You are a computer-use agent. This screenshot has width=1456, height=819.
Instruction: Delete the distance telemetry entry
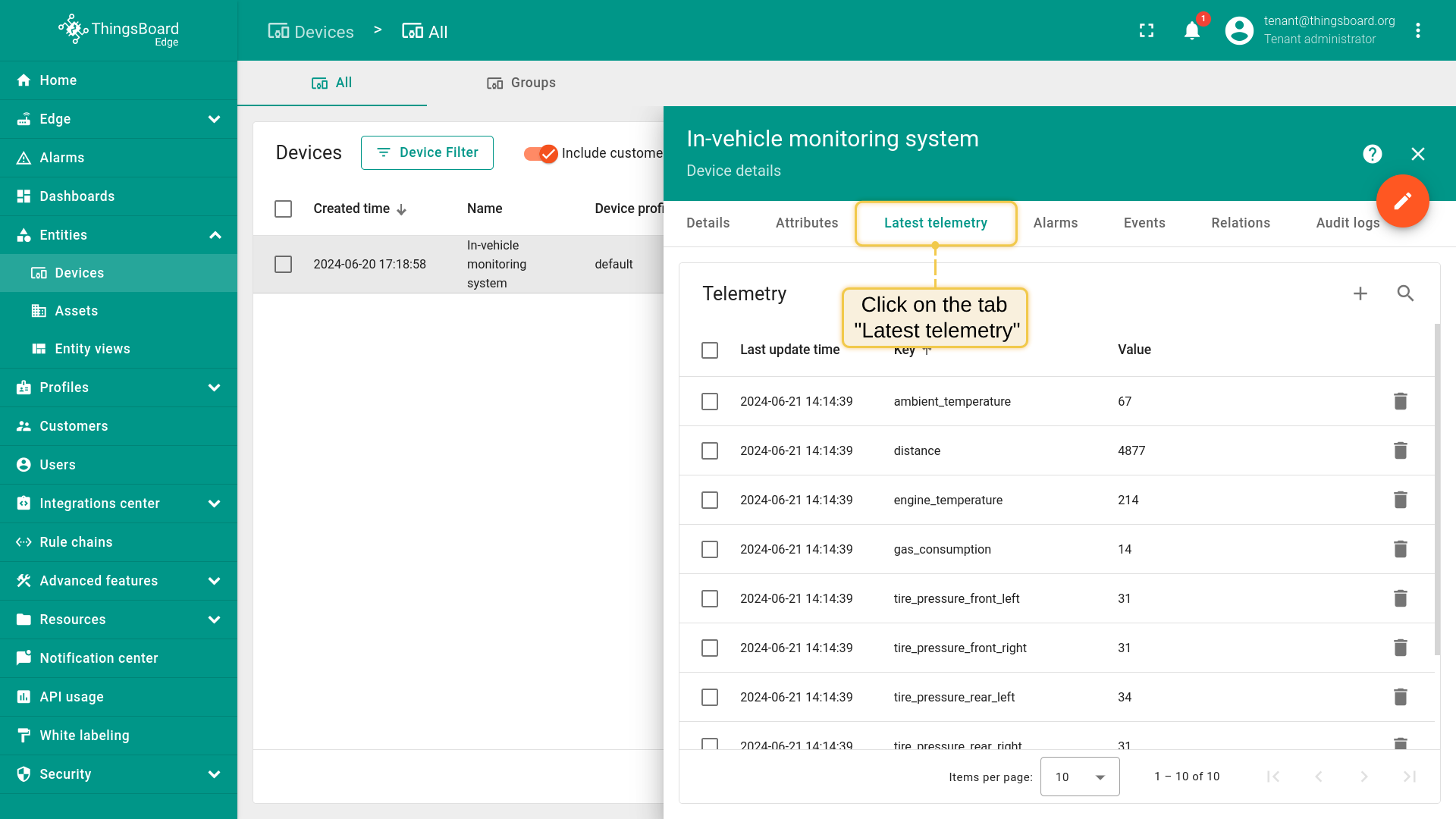click(x=1401, y=450)
